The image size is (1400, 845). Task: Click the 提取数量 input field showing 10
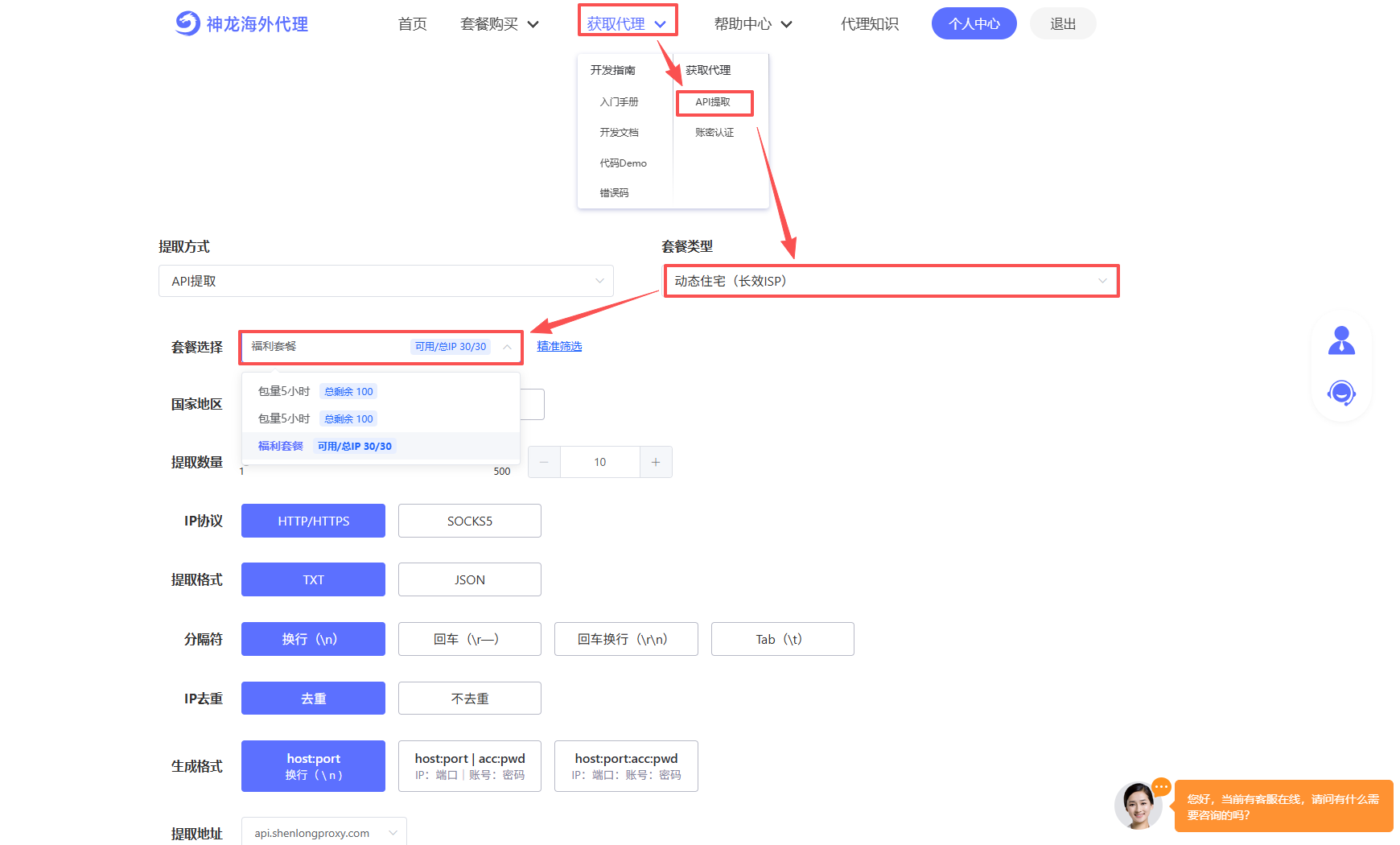[x=599, y=462]
